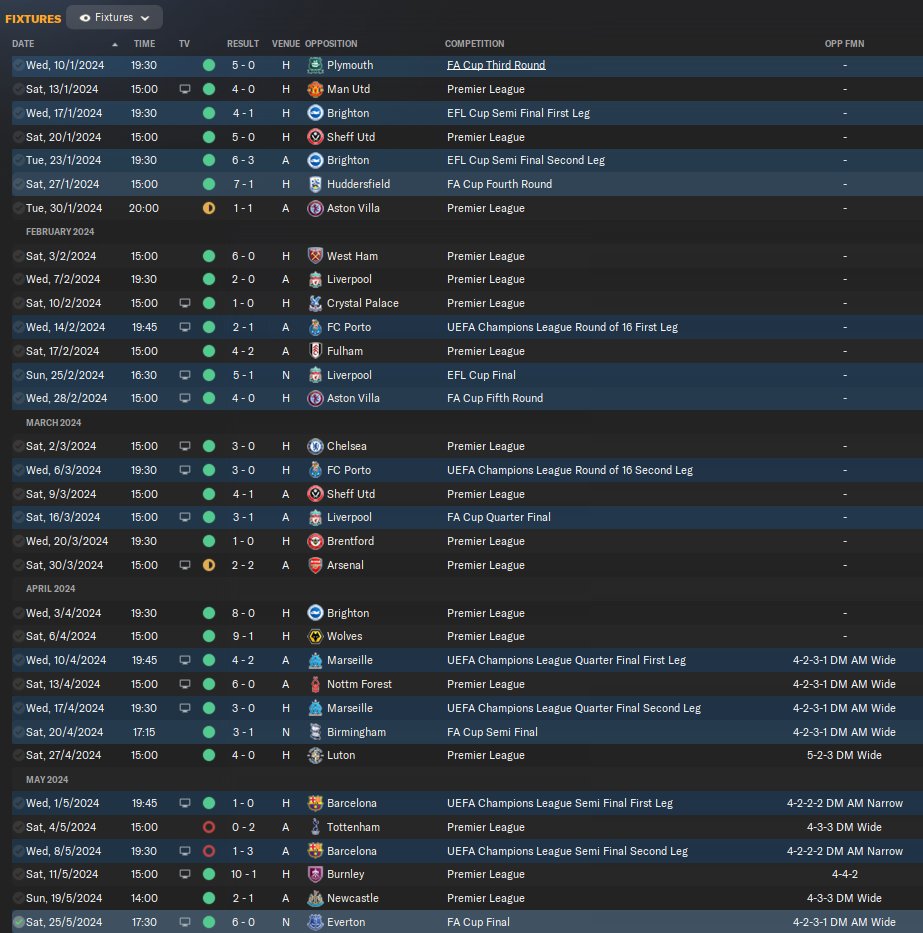Click 8 - 0 result against Brighton
This screenshot has height=933, width=923.
[243, 613]
